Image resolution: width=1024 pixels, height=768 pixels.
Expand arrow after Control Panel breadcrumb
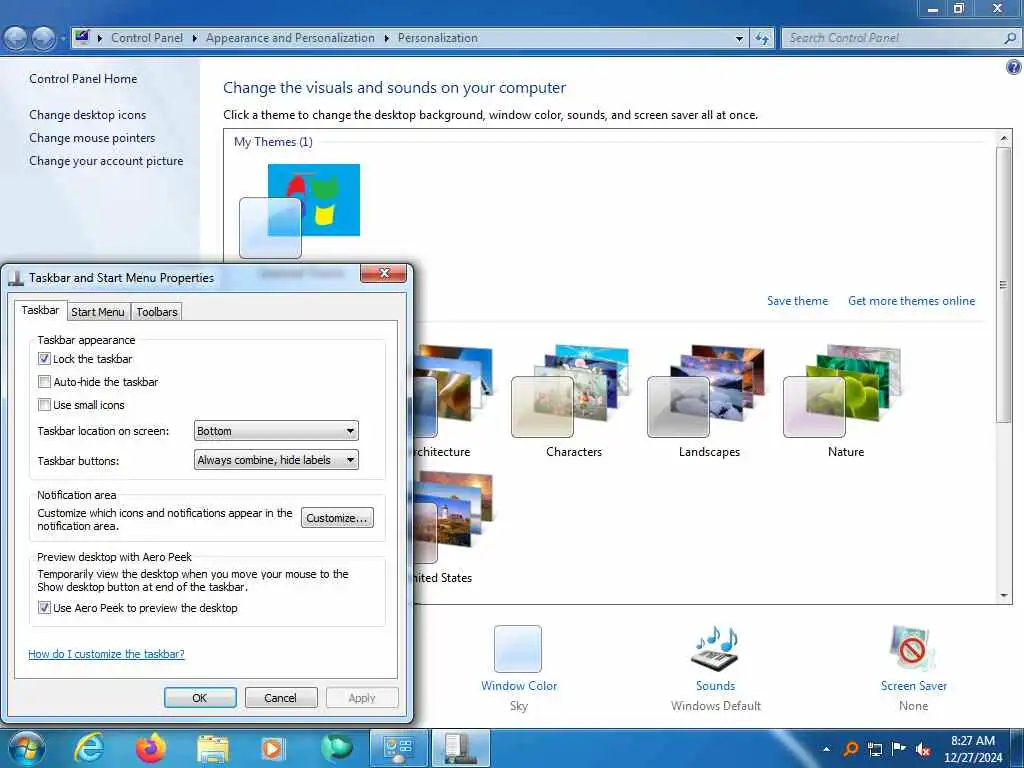pos(195,39)
